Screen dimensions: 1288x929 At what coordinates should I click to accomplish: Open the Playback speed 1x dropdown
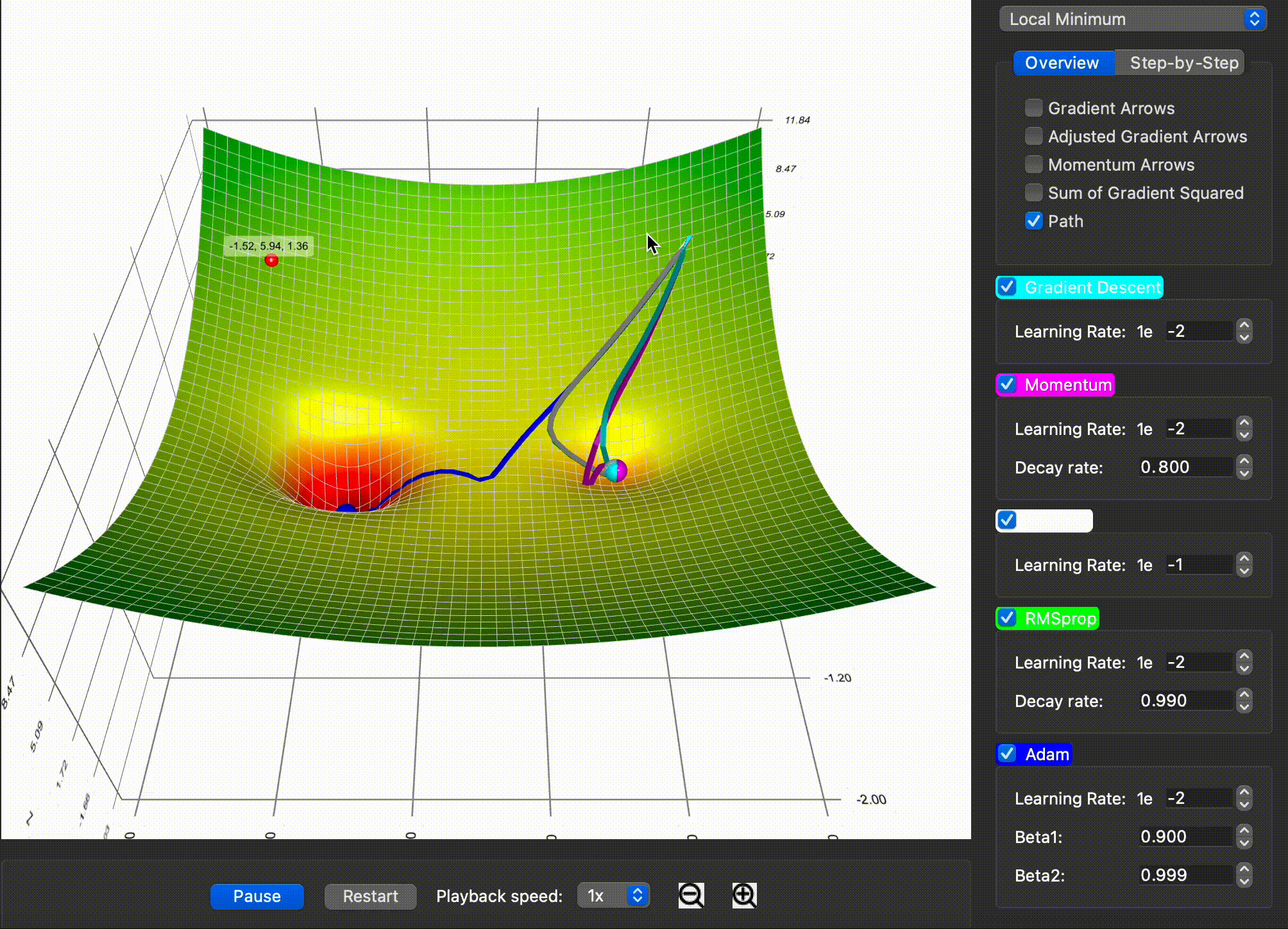click(x=613, y=896)
